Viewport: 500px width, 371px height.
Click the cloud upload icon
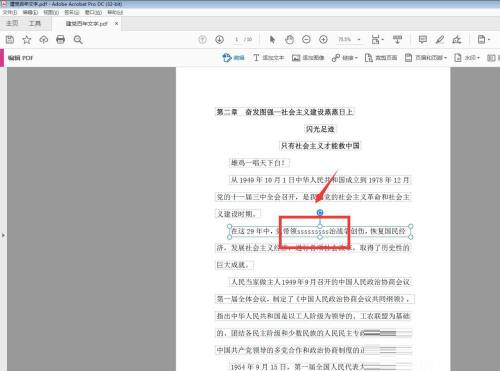click(x=44, y=40)
